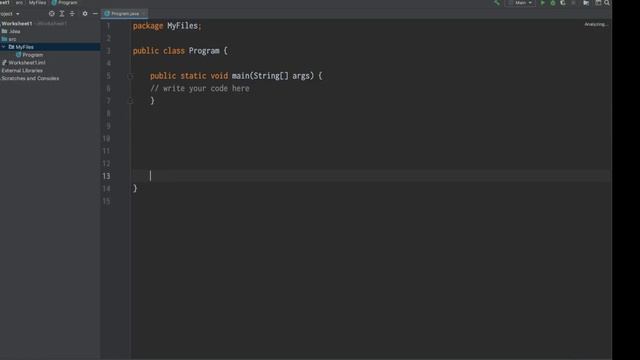The image size is (640, 360).
Task: Collapse the MyFiles package arrow
Action: click(4, 47)
